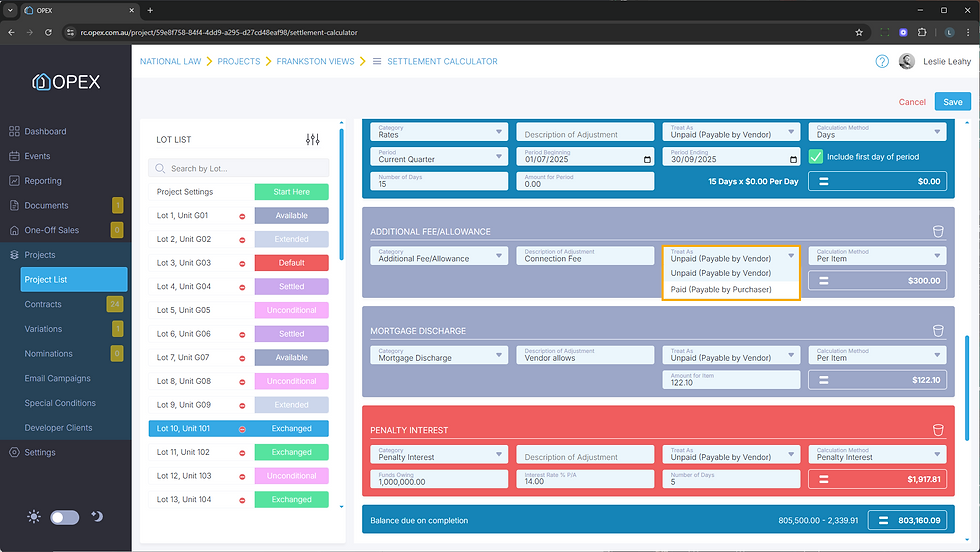The height and width of the screenshot is (552, 980).
Task: Click the equals icon beside $122.10
Action: coord(824,380)
